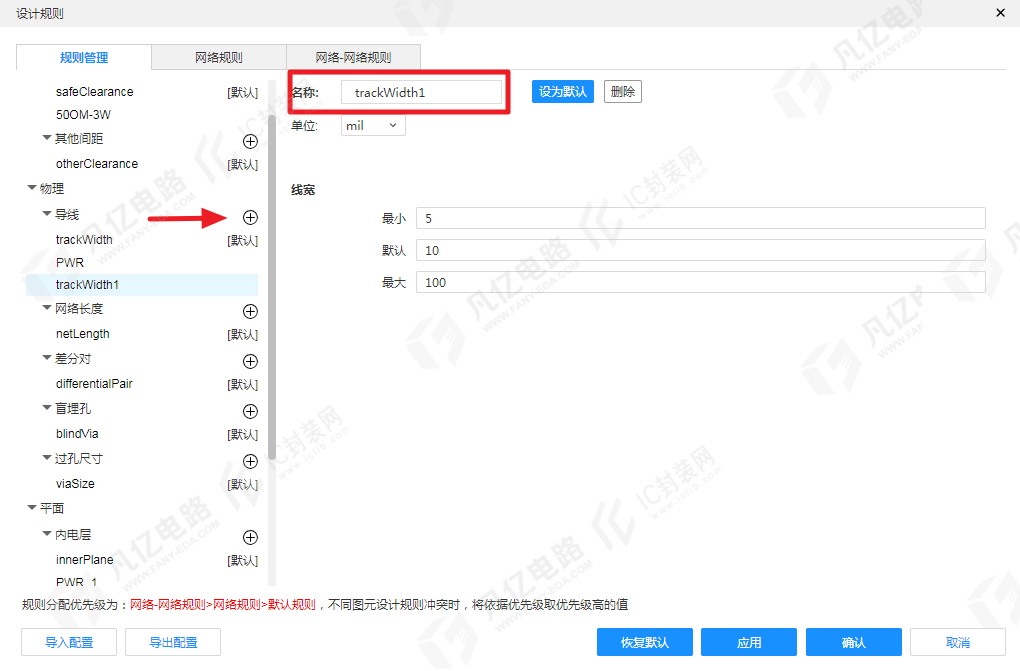Add a new rule under 其他间距
Viewport: 1020px width, 671px height.
(250, 141)
